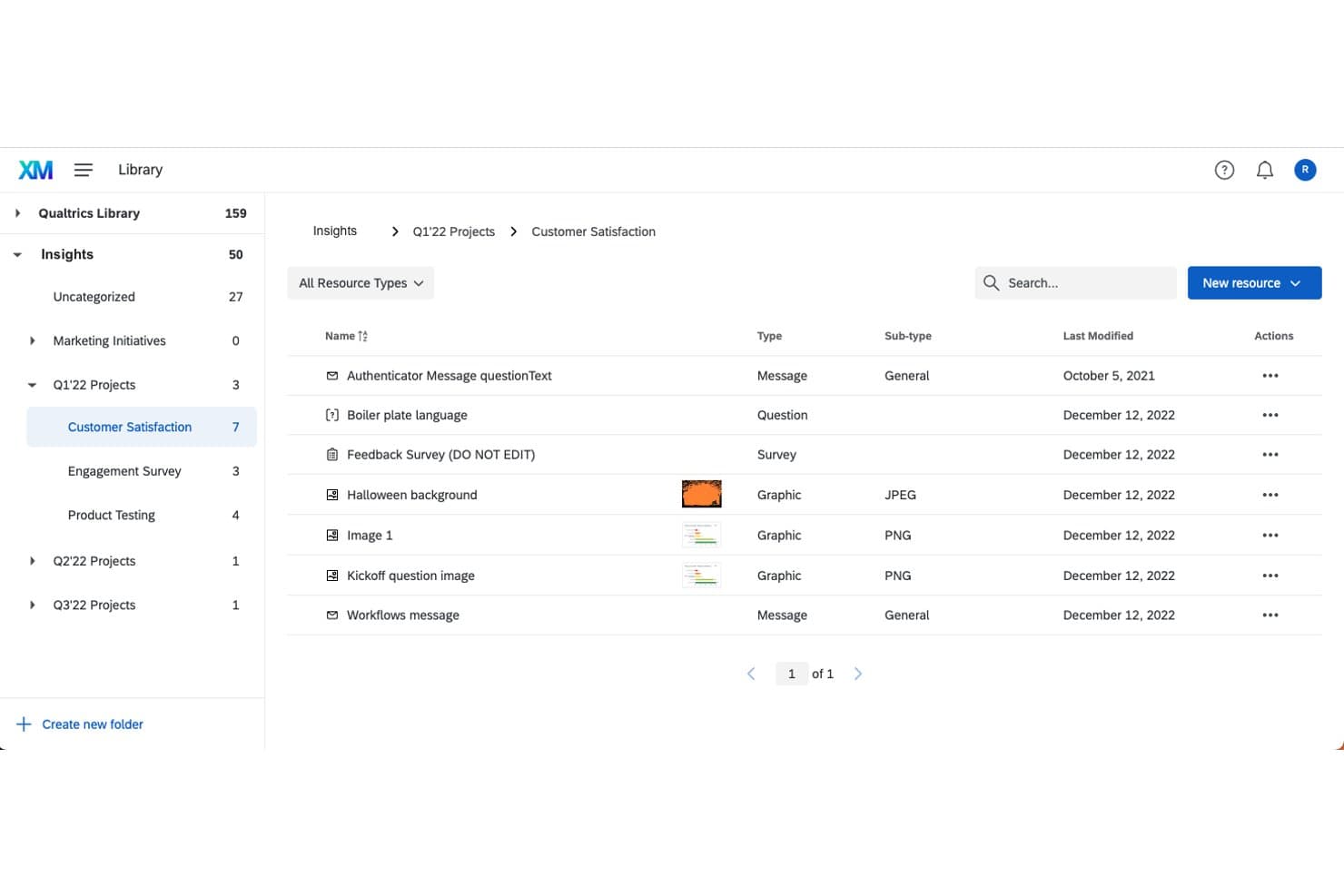The height and width of the screenshot is (896, 1344).
Task: Collapse the Insights library tree
Action: pos(17,255)
